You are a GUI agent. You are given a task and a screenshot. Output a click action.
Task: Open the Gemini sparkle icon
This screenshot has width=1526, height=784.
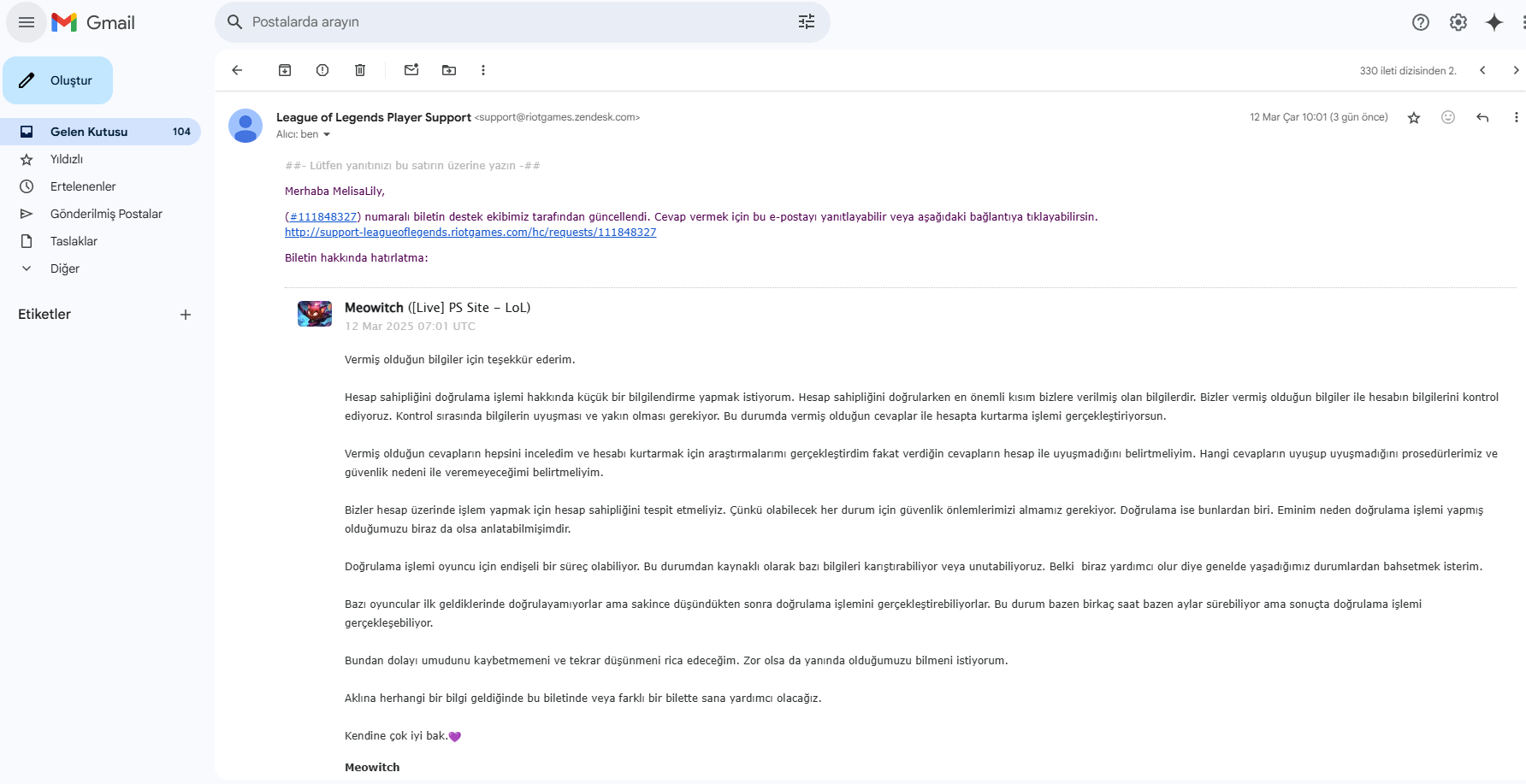point(1494,22)
